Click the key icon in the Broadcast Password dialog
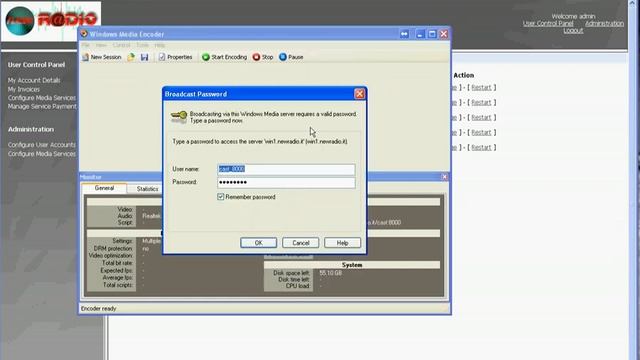Image resolution: width=640 pixels, height=360 pixels. [x=179, y=117]
